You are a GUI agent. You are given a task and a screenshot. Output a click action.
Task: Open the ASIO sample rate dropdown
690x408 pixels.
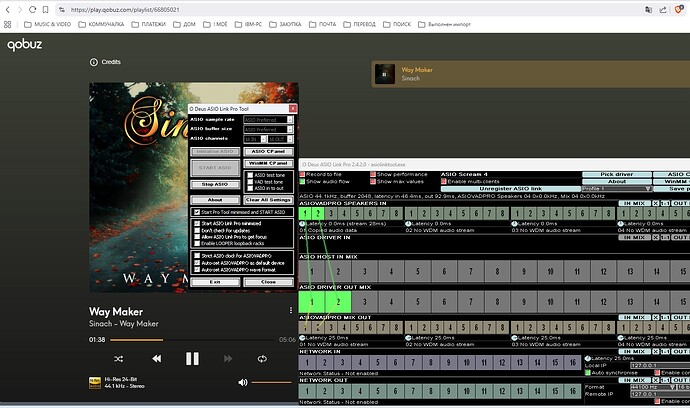click(268, 120)
